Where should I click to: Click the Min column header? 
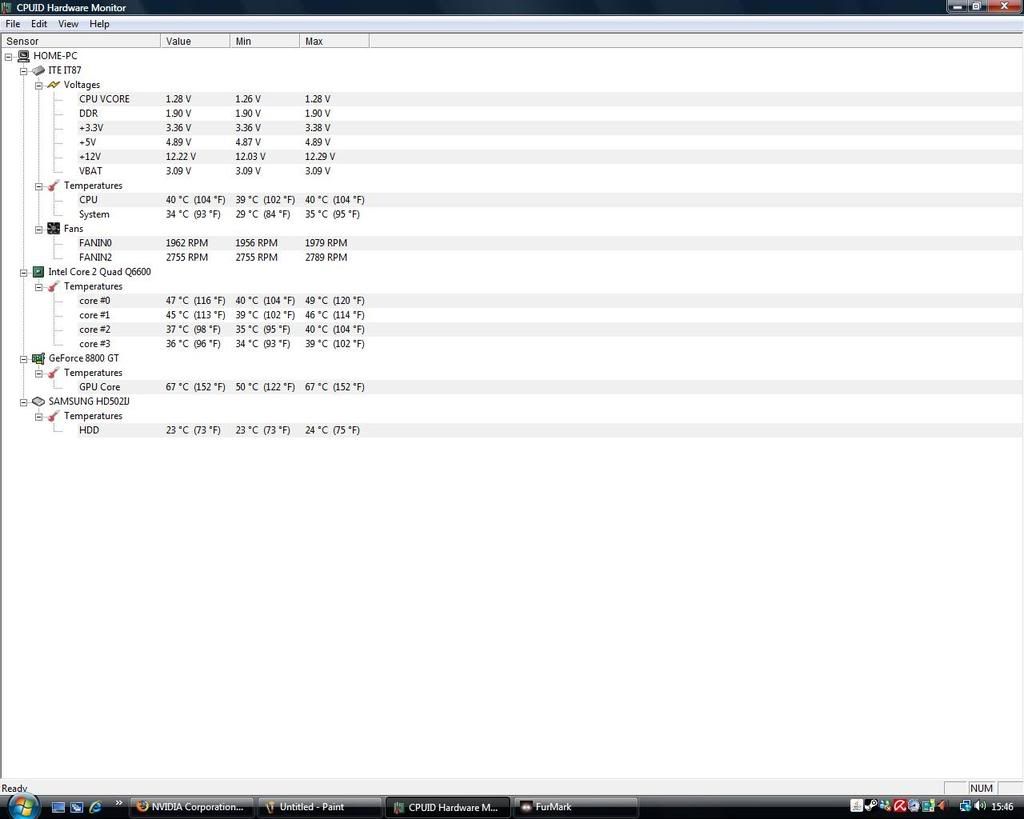265,41
